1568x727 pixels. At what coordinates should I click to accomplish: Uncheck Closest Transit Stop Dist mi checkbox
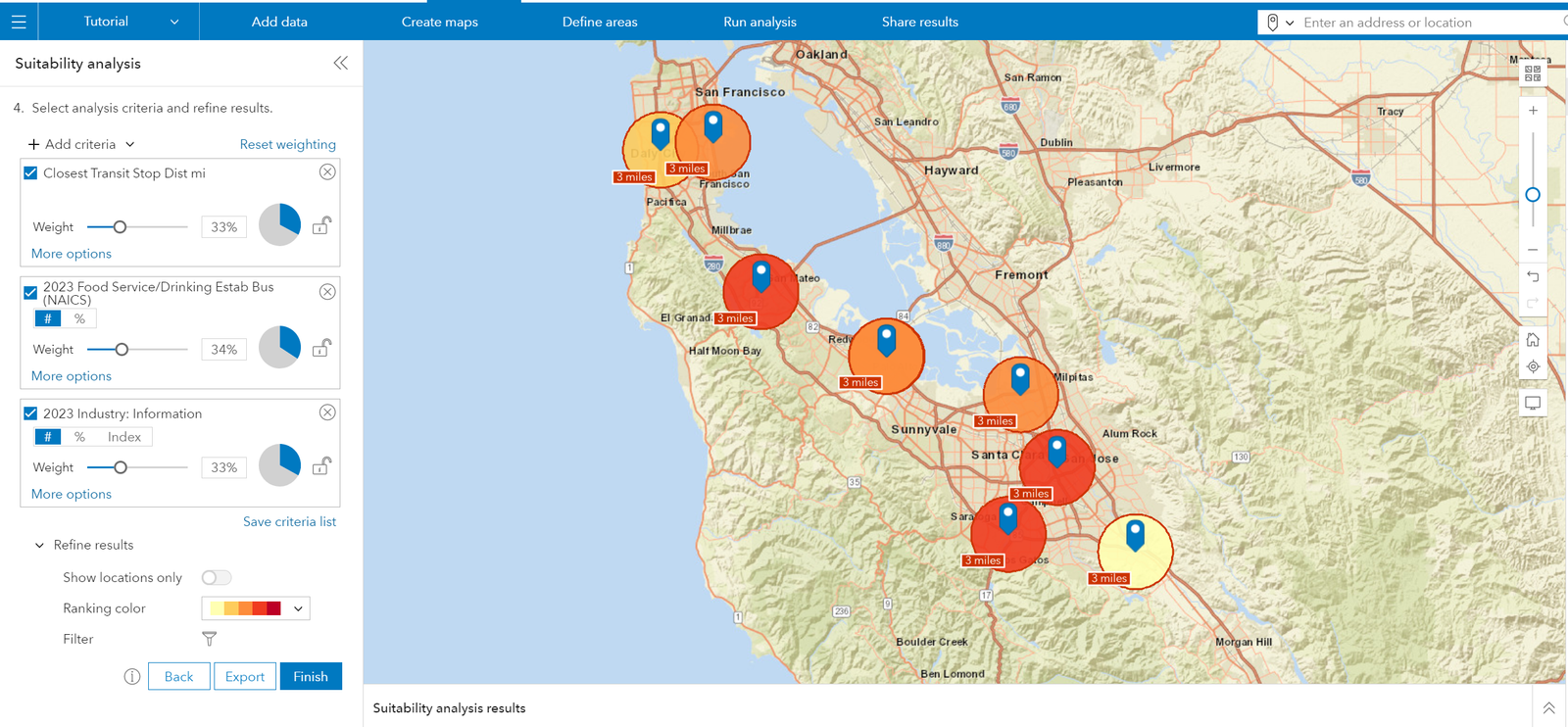click(31, 173)
